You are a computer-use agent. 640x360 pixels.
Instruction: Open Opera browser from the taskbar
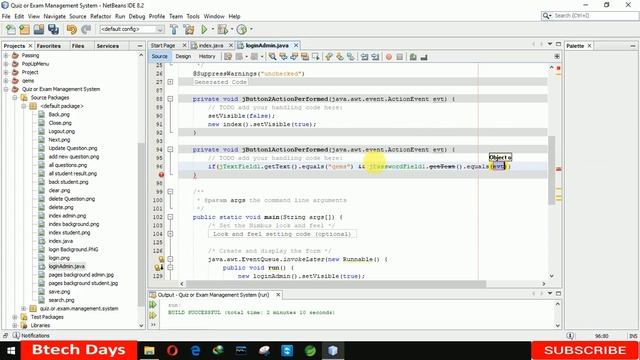(172, 351)
